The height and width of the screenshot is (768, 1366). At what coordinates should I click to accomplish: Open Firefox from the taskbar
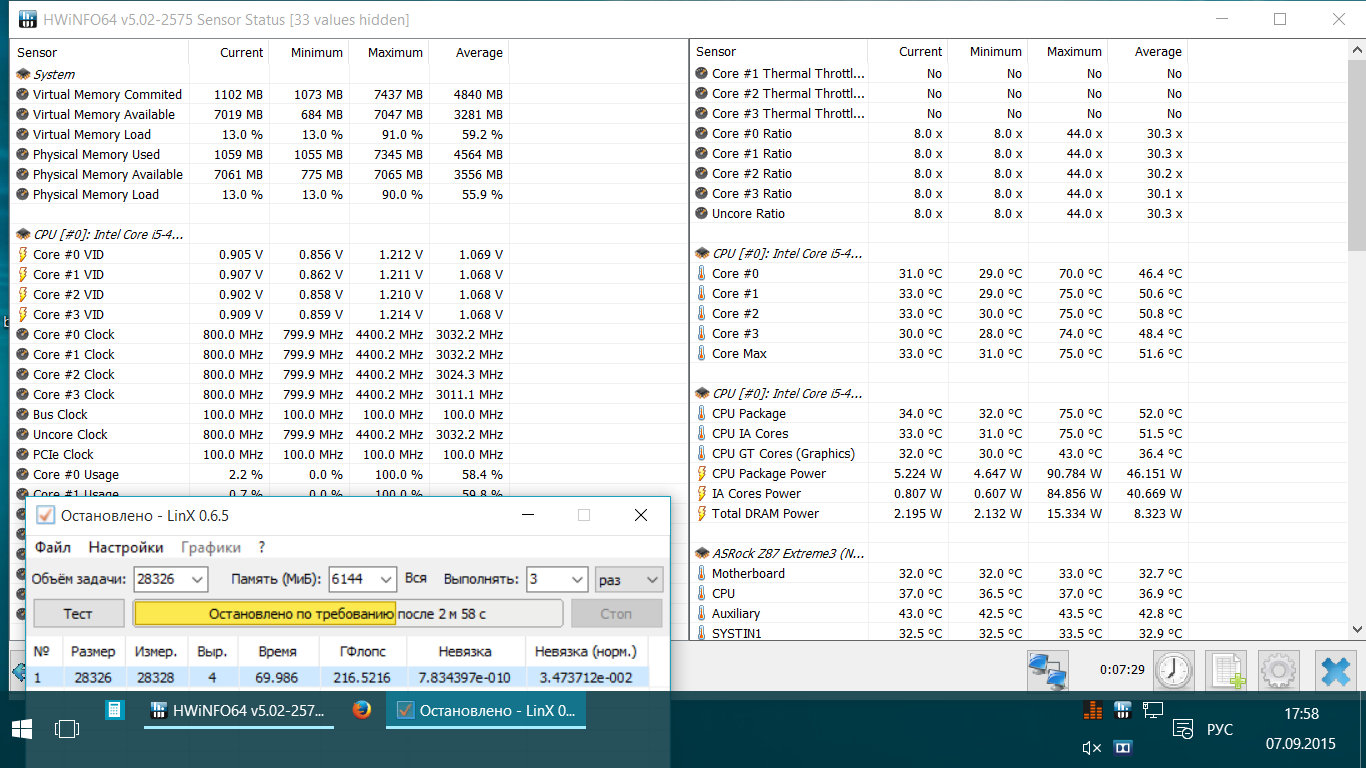362,710
